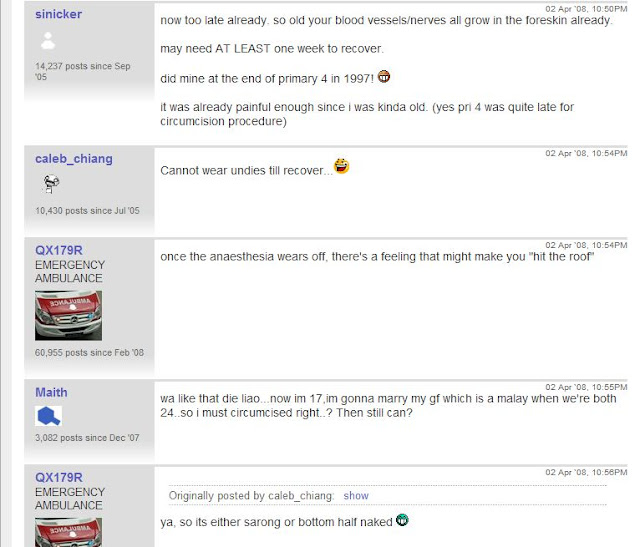
Task: Show the quoted caleb_chiang post
Action: pos(356,496)
